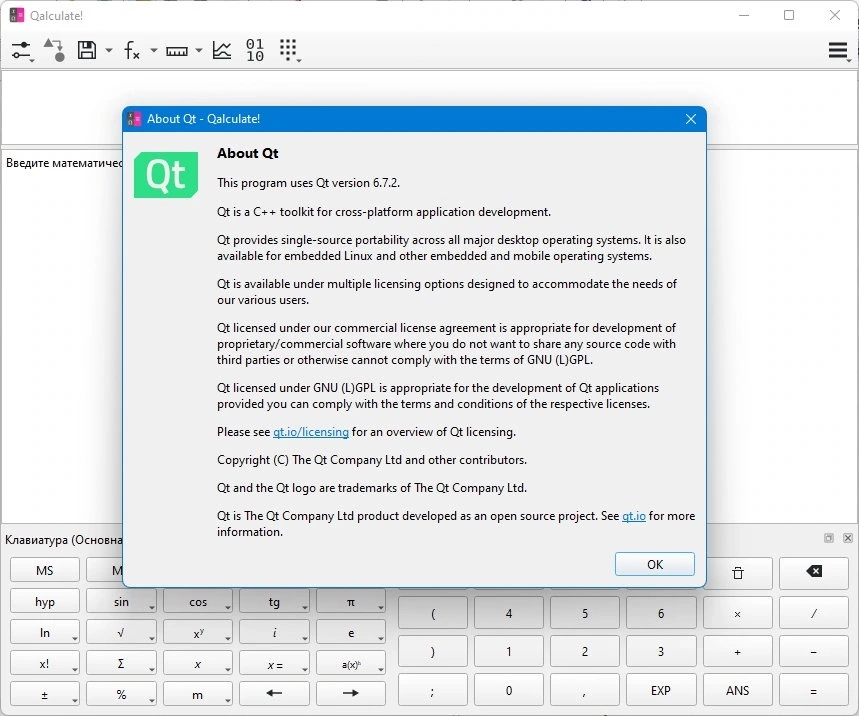This screenshot has width=859, height=716.
Task: Open the calculation mode settings icon
Action: coord(22,50)
